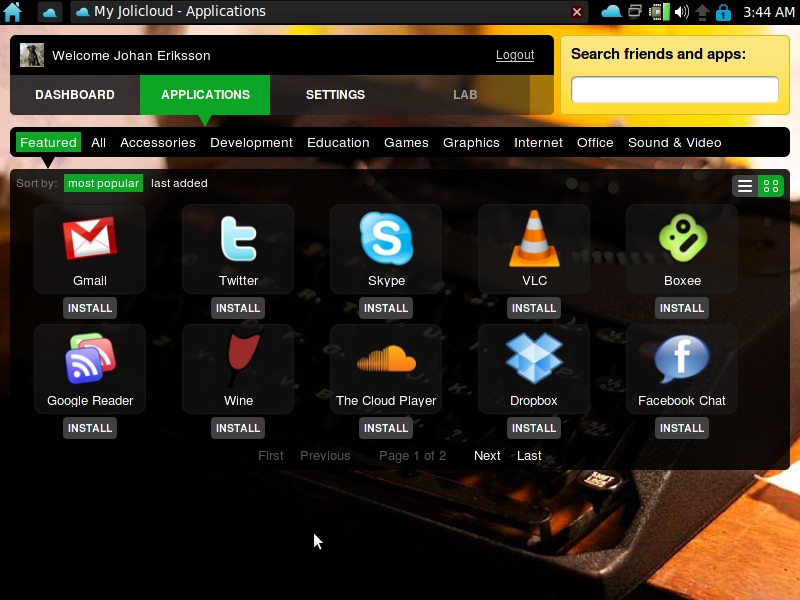Open the Lab tab

point(465,95)
